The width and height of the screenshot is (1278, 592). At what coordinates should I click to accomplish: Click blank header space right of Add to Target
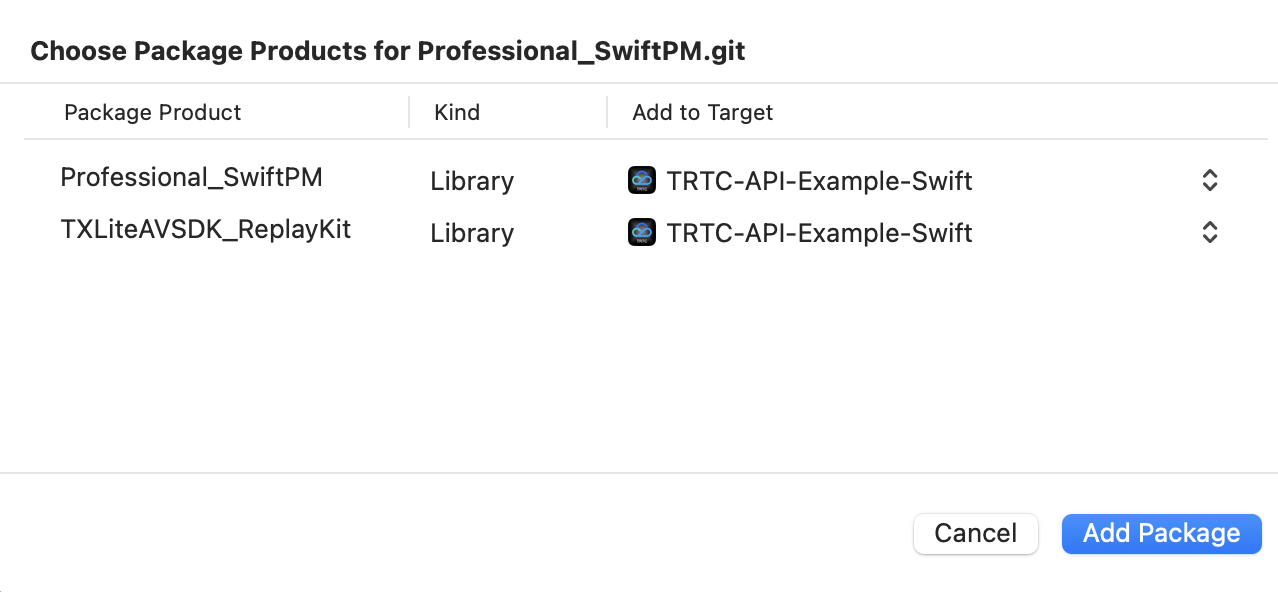coord(1000,112)
